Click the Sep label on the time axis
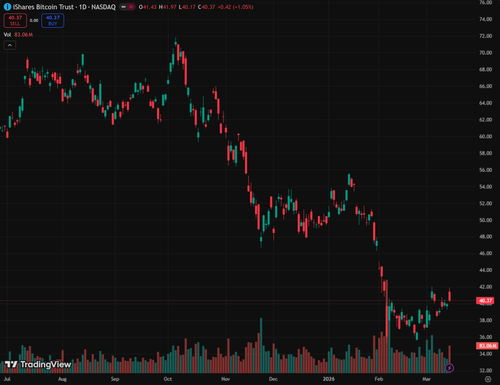The width and height of the screenshot is (500, 385). tap(115, 379)
